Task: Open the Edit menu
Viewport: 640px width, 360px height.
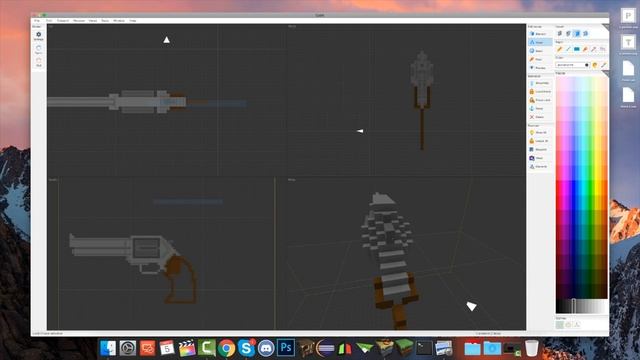Action: tap(49, 20)
